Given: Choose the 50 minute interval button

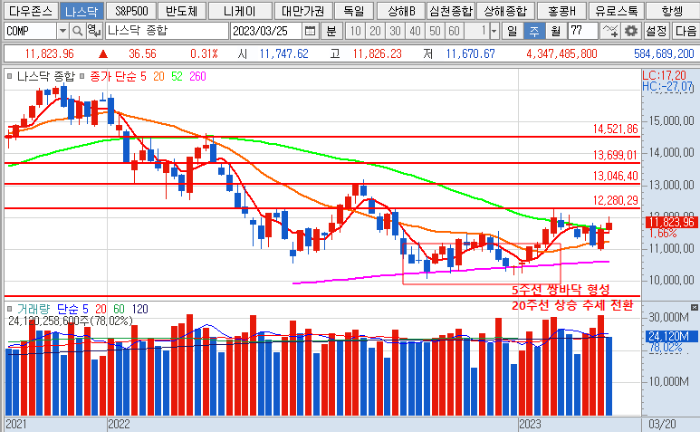Looking at the screenshot, I should tap(434, 31).
